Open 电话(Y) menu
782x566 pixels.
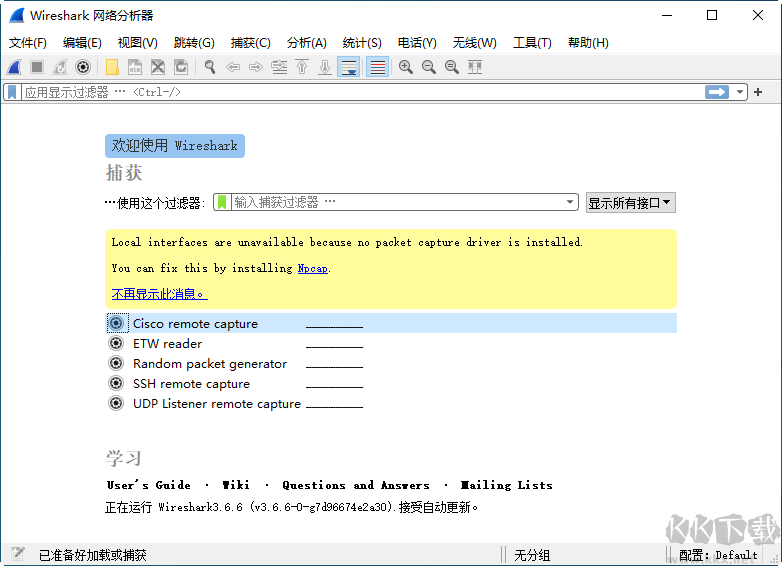click(x=417, y=43)
